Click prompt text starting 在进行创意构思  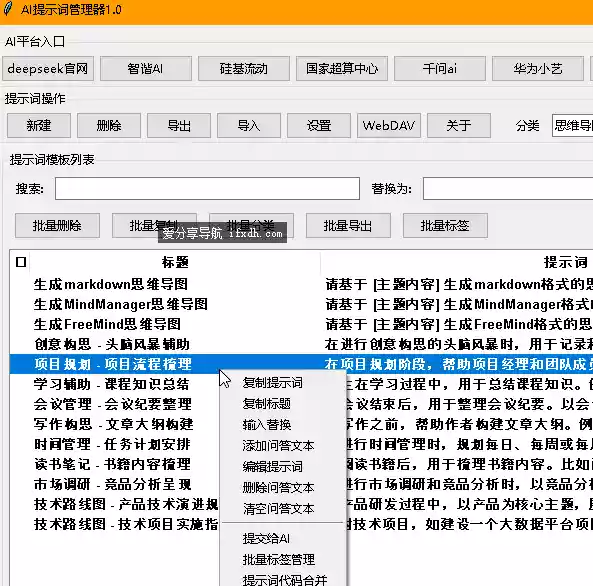[459, 344]
